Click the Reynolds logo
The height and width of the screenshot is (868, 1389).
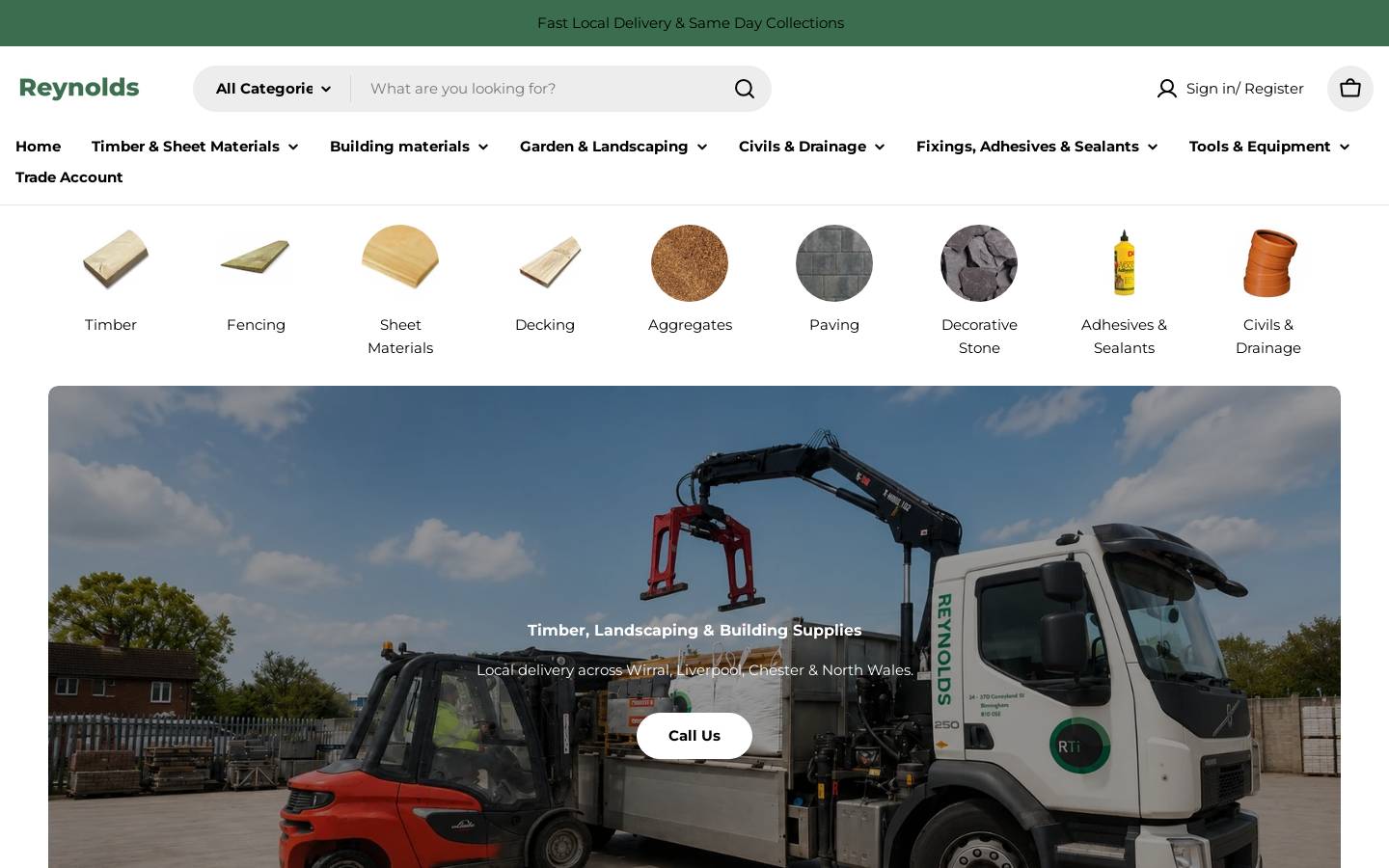pyautogui.click(x=79, y=88)
